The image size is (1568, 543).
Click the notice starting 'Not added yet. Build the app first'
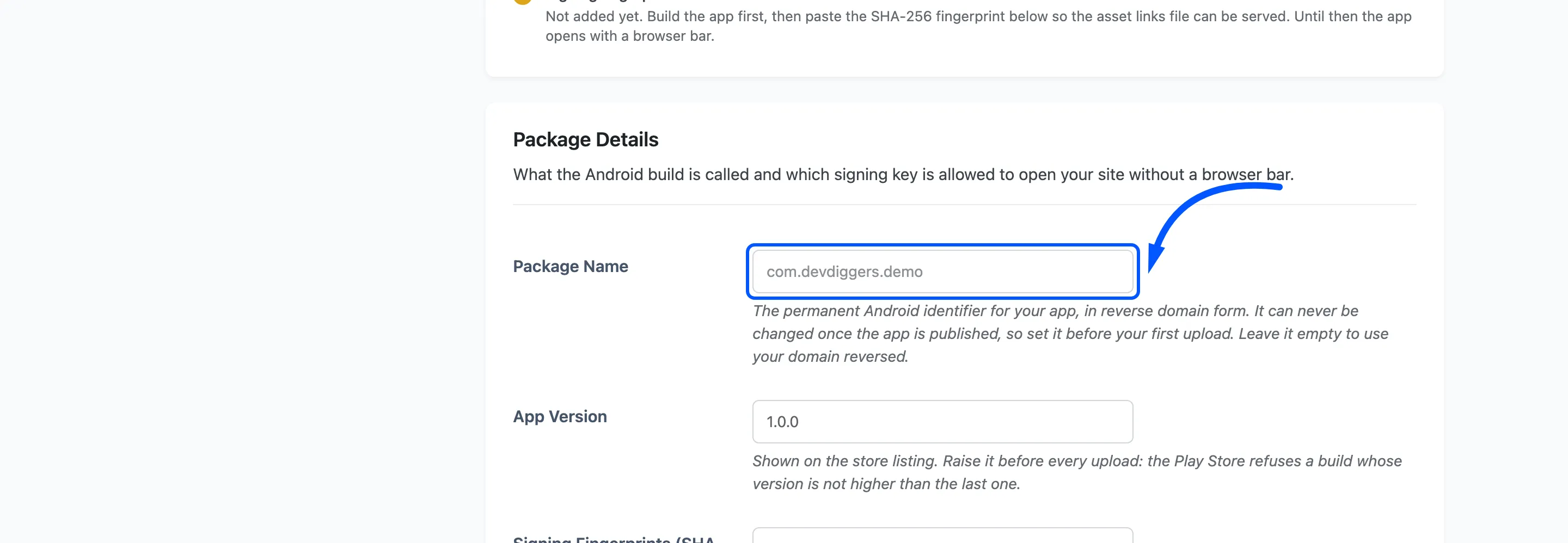pos(978,26)
